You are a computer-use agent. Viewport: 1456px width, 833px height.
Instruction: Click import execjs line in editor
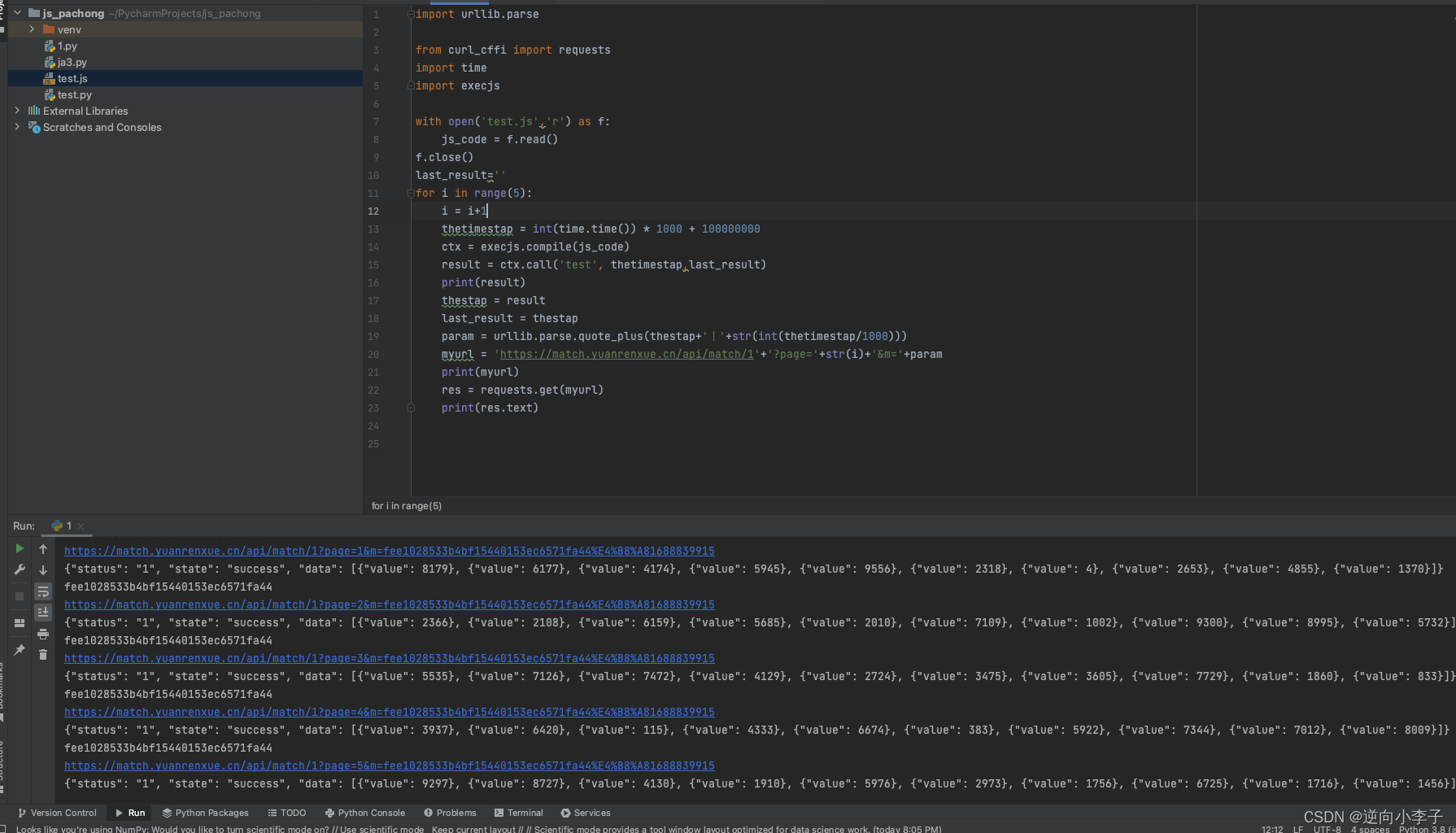(x=458, y=85)
